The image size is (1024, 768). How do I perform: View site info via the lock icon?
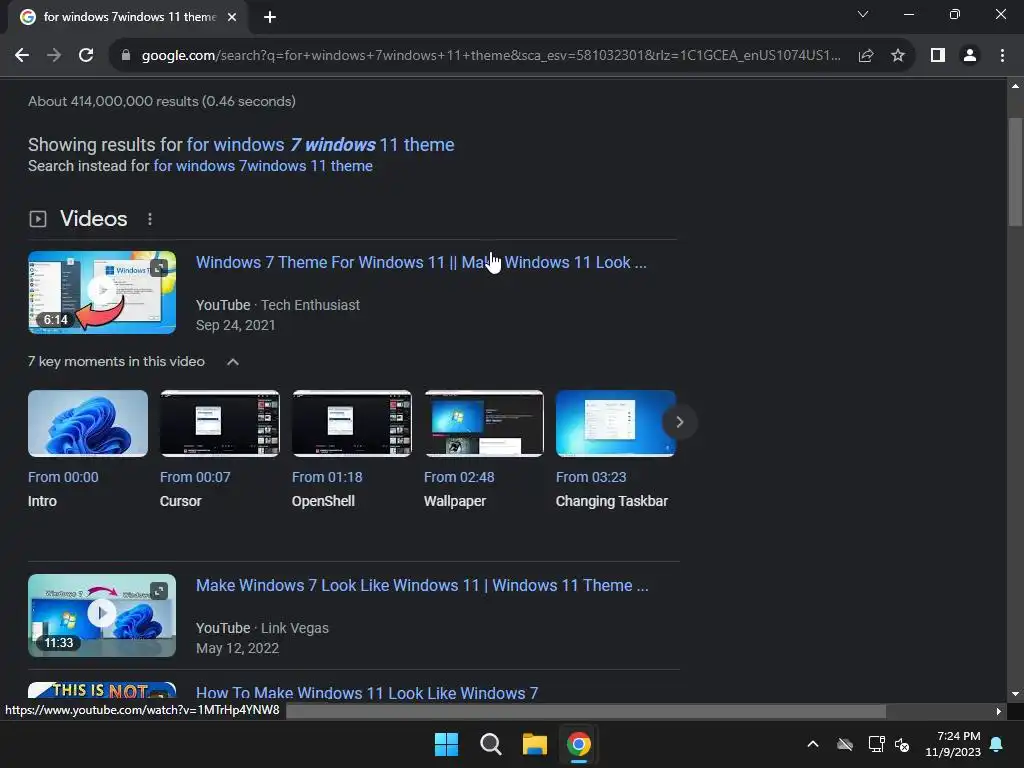[126, 56]
